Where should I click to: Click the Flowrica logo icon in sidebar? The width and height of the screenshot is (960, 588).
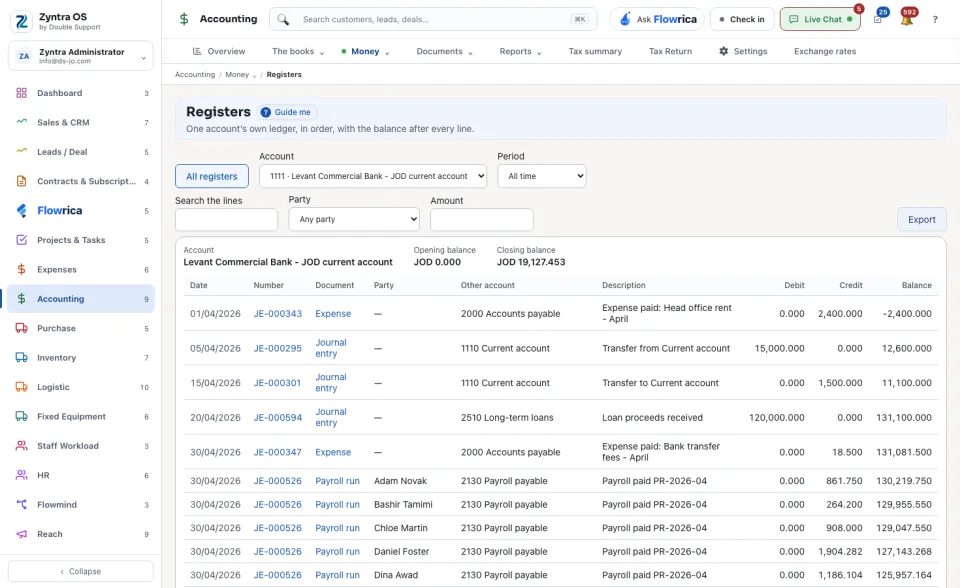[21, 211]
